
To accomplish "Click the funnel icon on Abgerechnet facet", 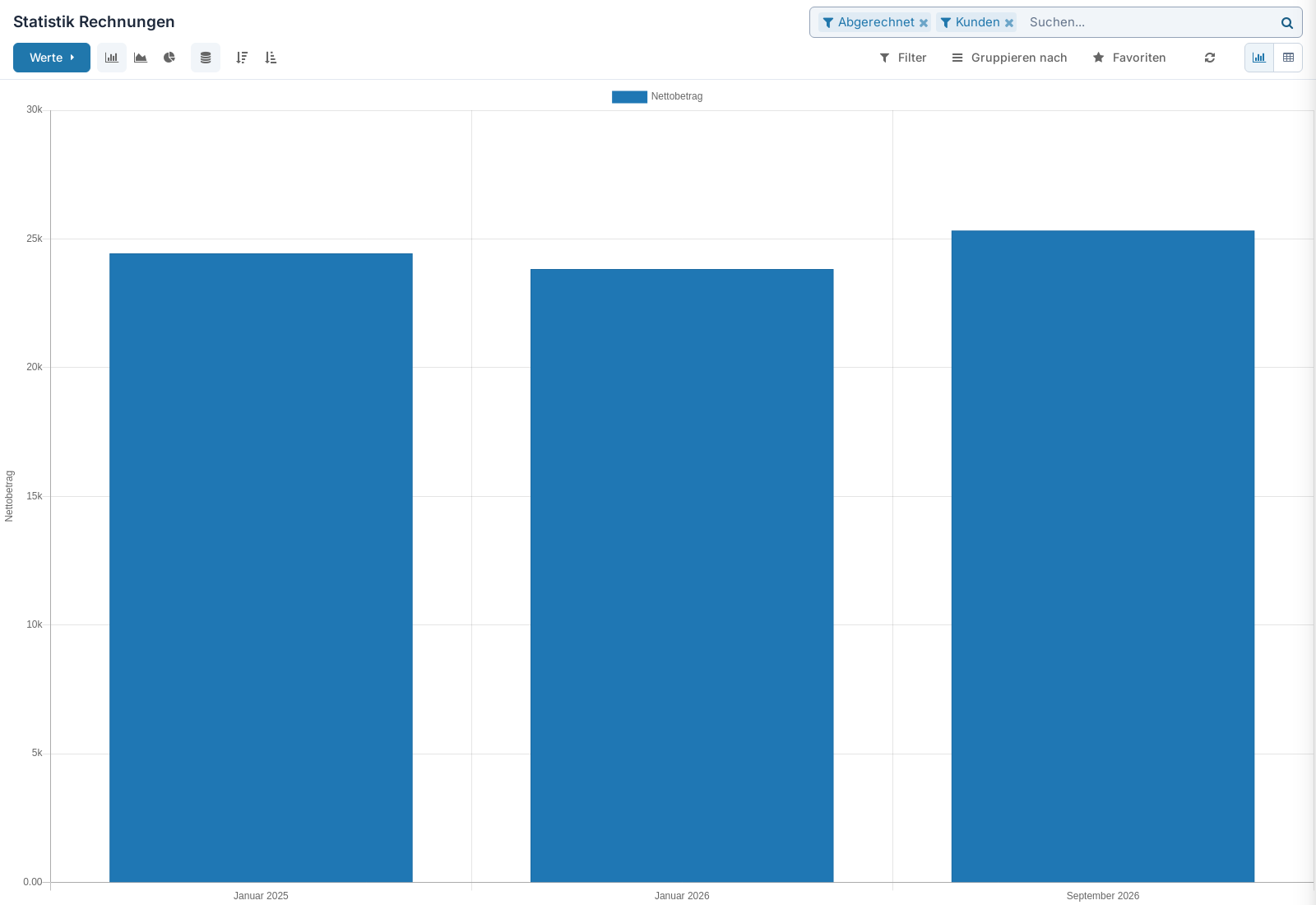I will click(x=828, y=23).
